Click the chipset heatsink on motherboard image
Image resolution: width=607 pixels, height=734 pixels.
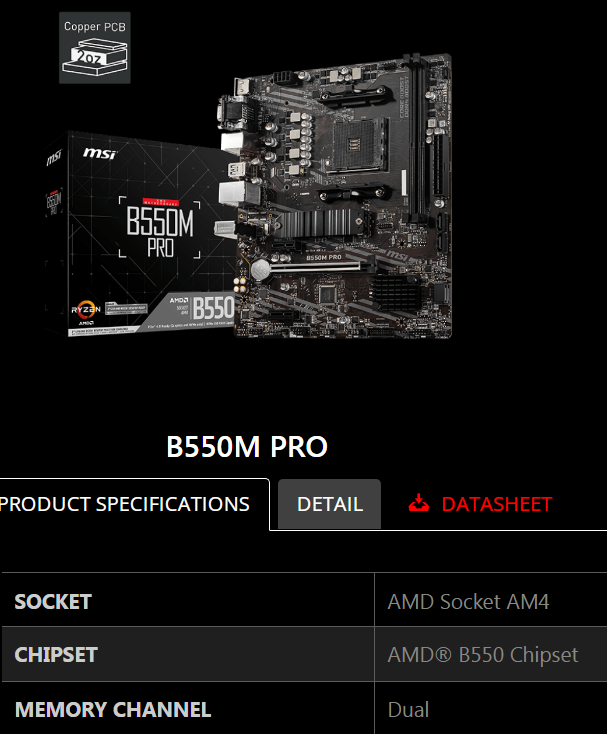(395, 293)
